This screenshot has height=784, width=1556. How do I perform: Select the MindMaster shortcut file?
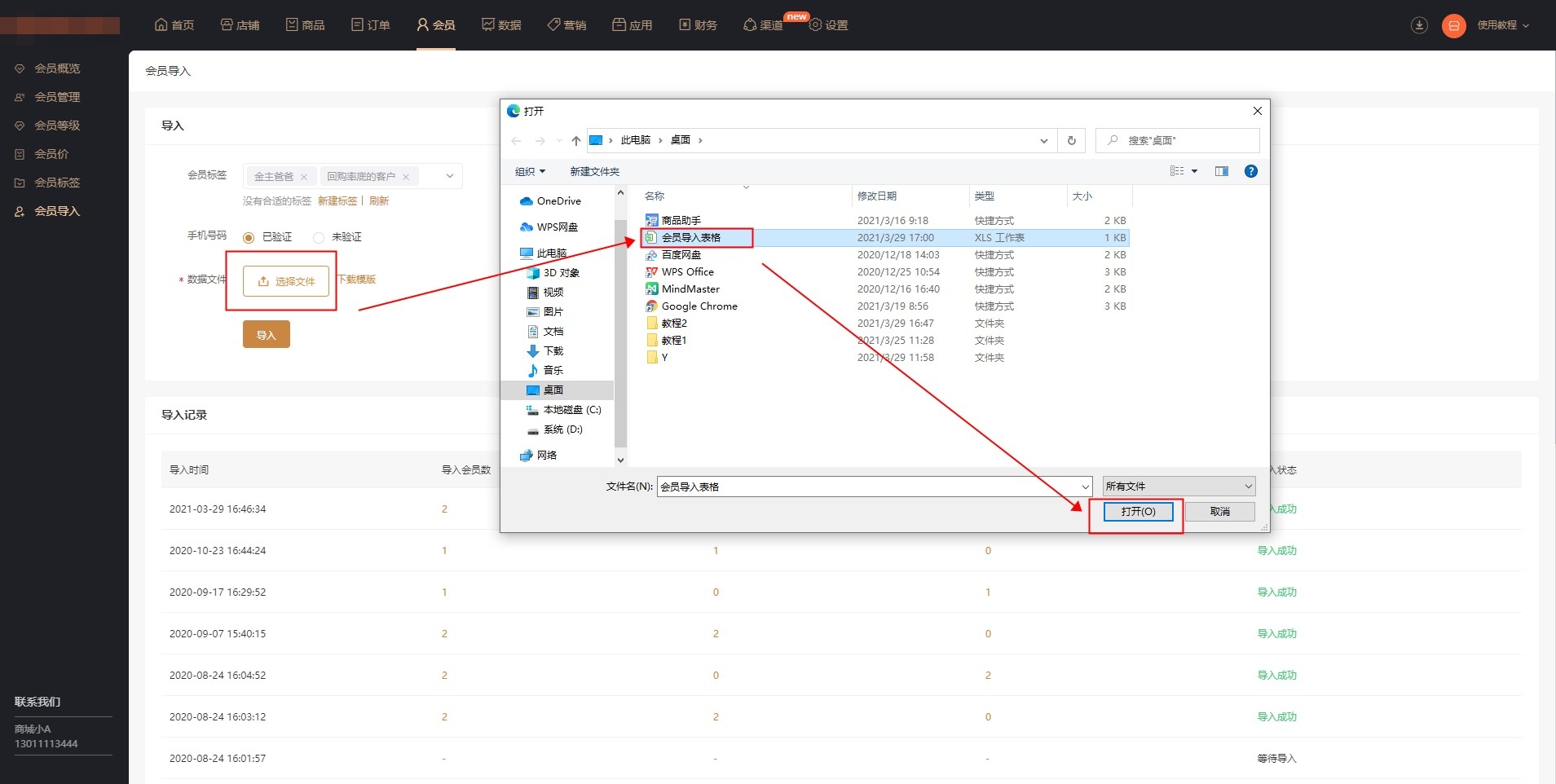(x=690, y=289)
